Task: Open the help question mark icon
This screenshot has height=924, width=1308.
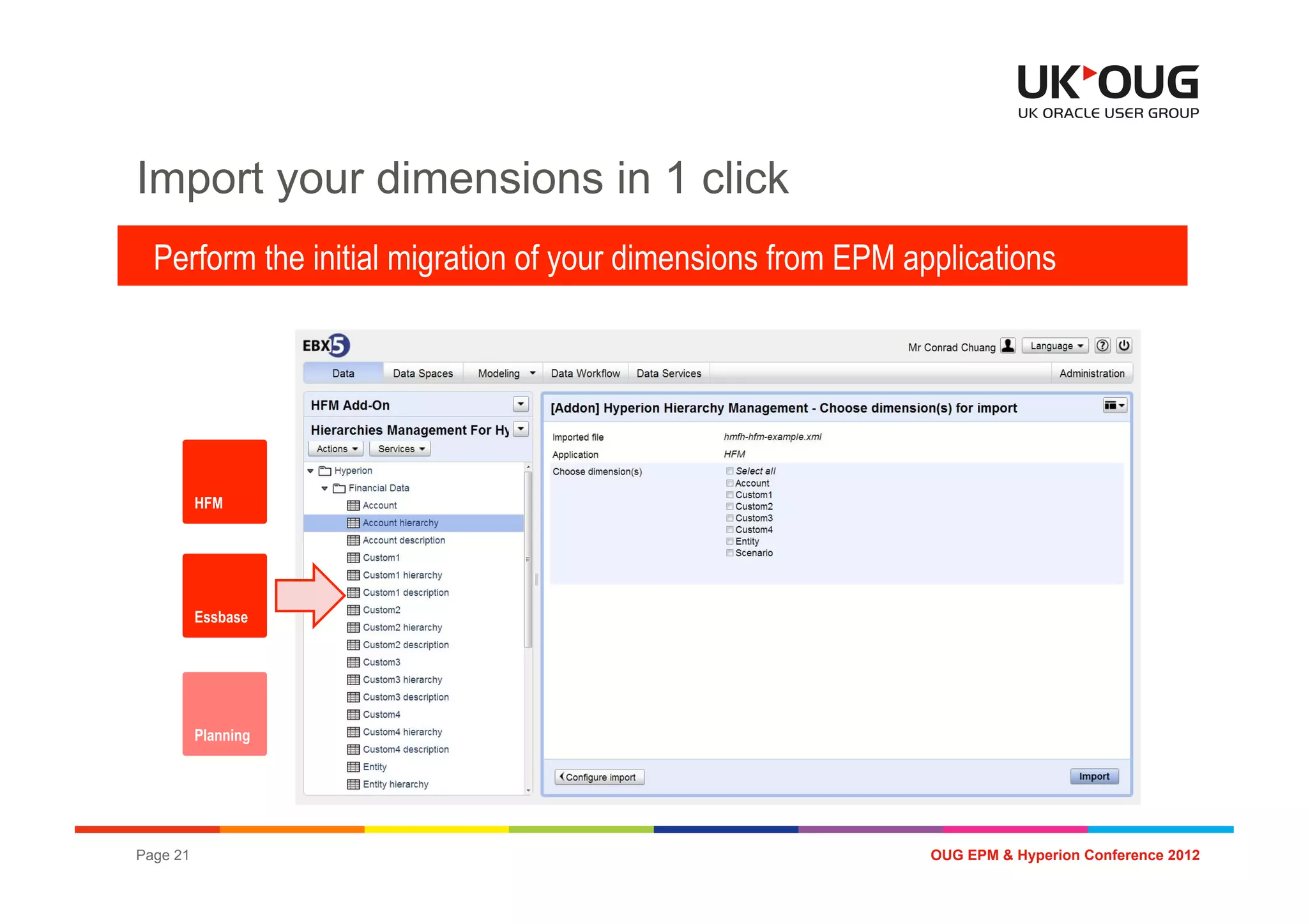Action: click(1102, 345)
